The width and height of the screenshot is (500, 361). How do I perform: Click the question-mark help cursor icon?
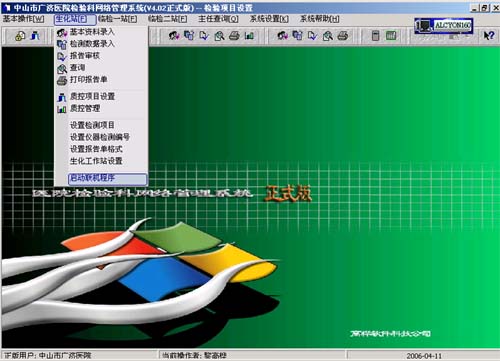488,36
